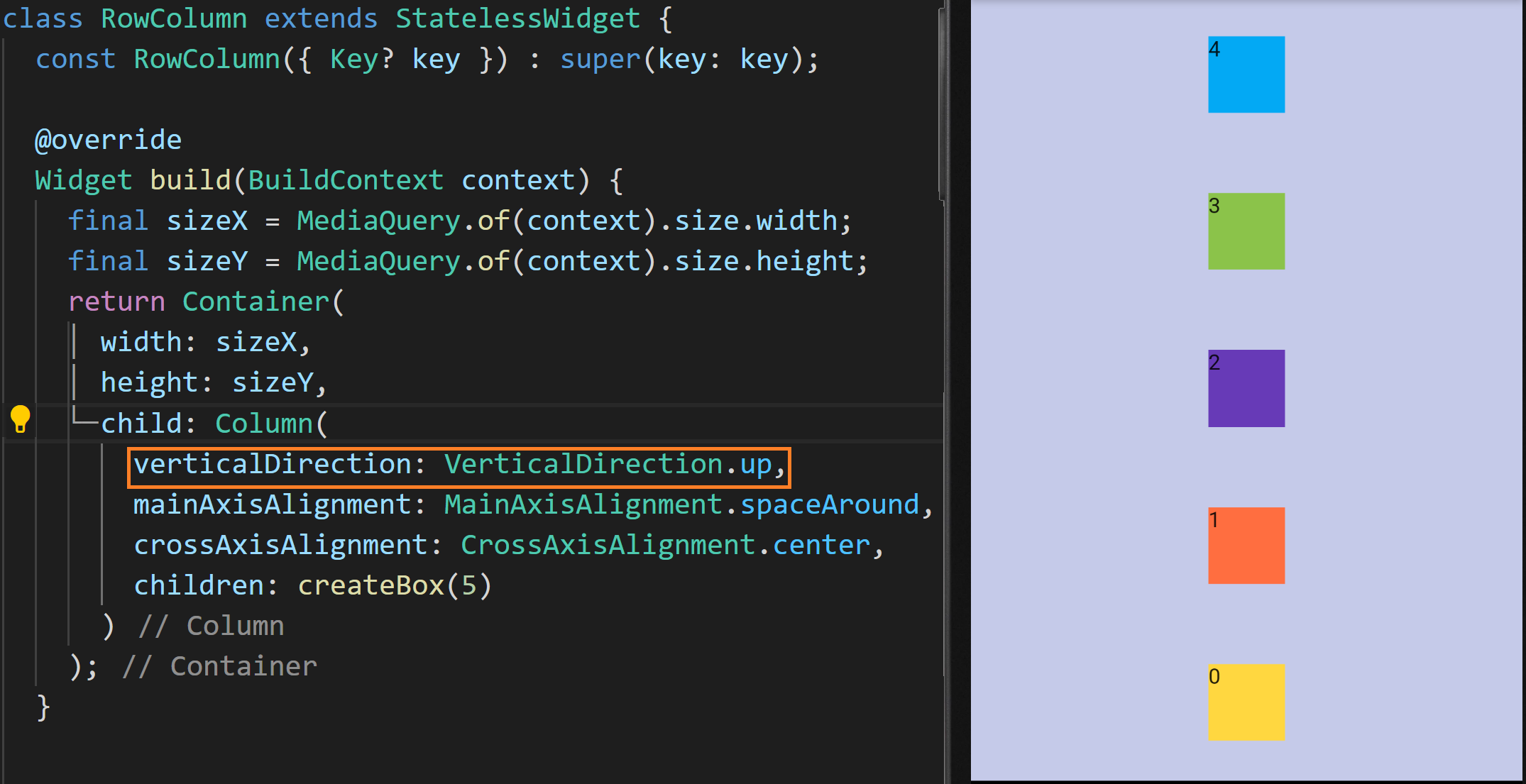Click the // Column closing label
Screen dimensions: 1526x784
click(212, 626)
